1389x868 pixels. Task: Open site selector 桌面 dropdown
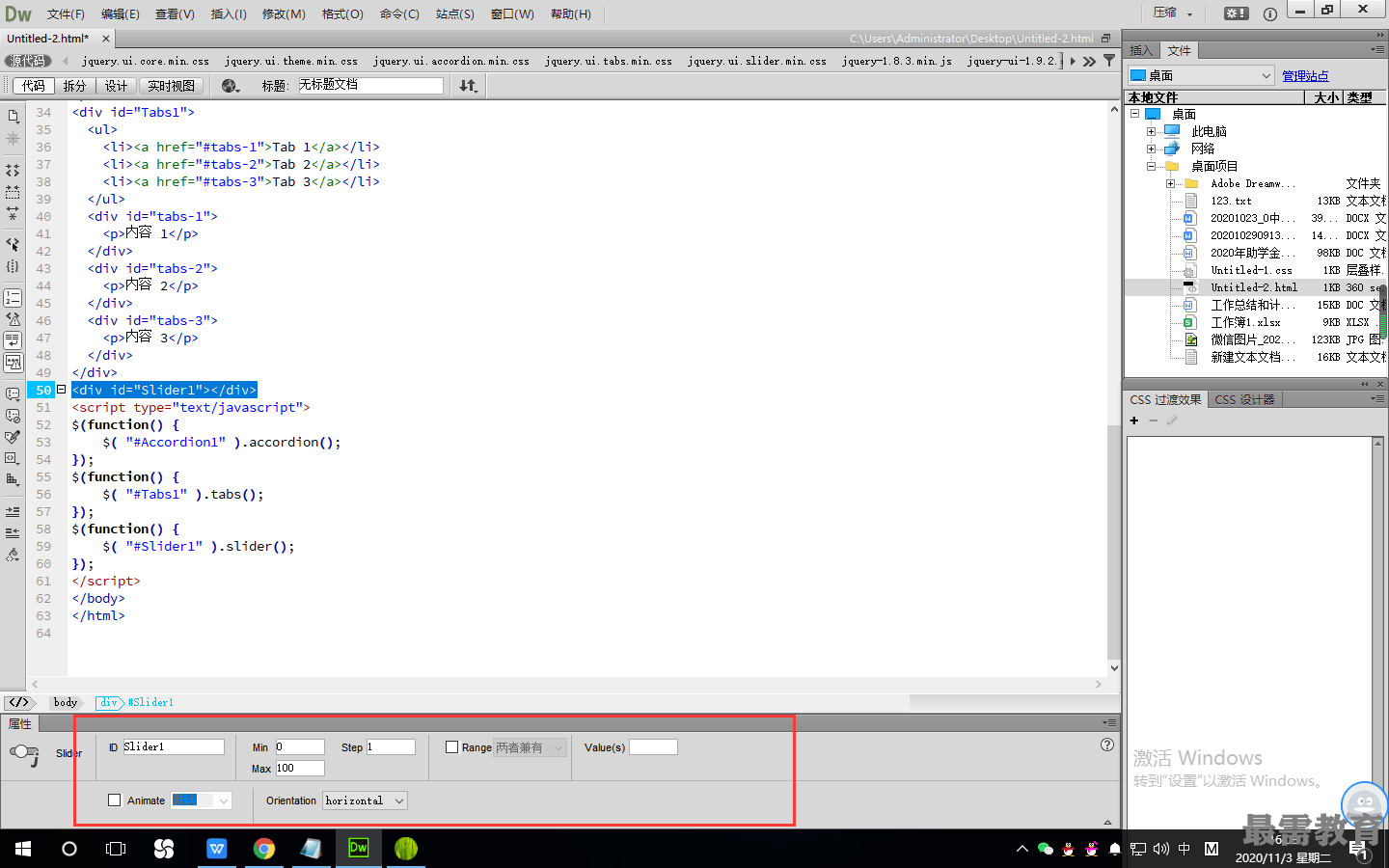pyautogui.click(x=1201, y=75)
